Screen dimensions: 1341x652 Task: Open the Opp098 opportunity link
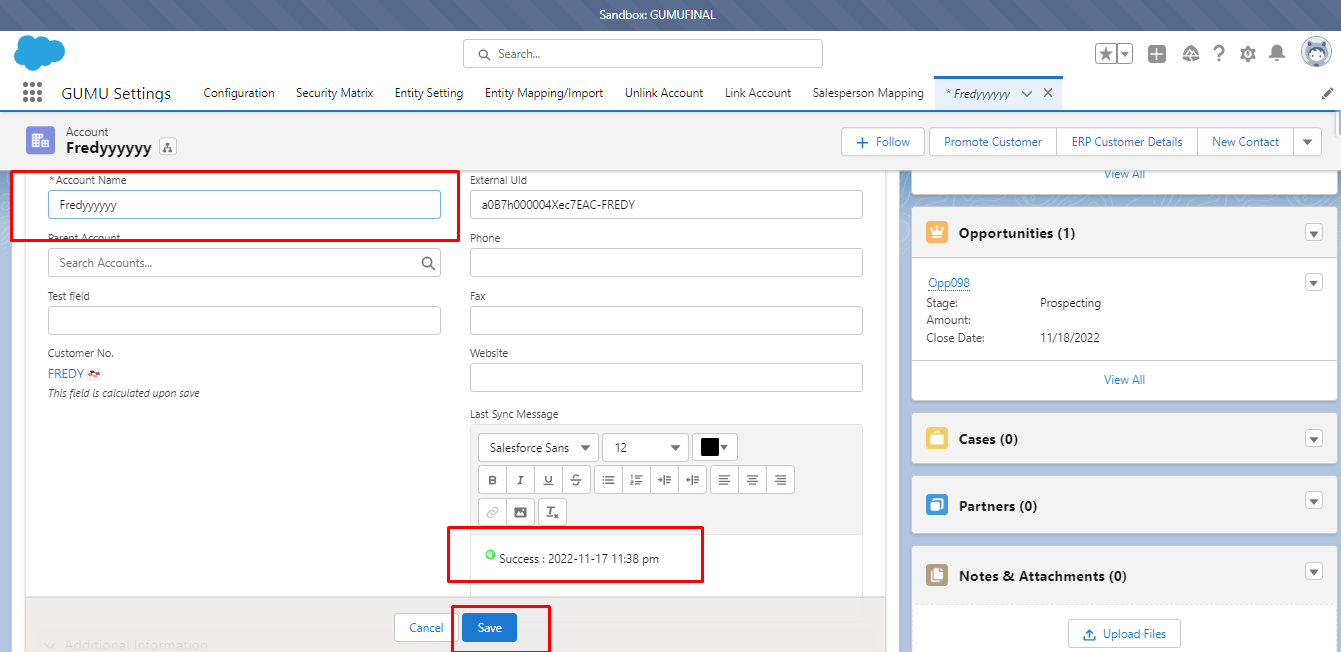[949, 283]
